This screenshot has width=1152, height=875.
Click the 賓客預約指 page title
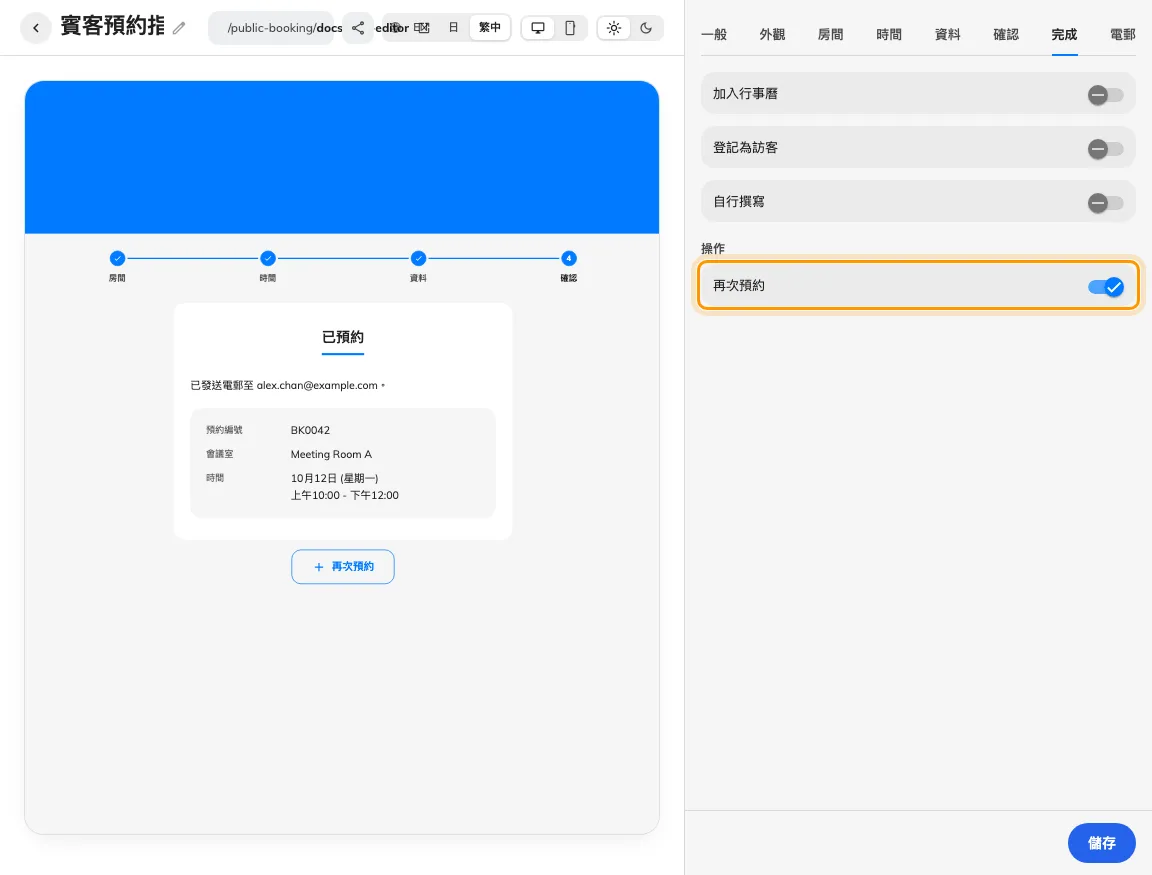[112, 26]
